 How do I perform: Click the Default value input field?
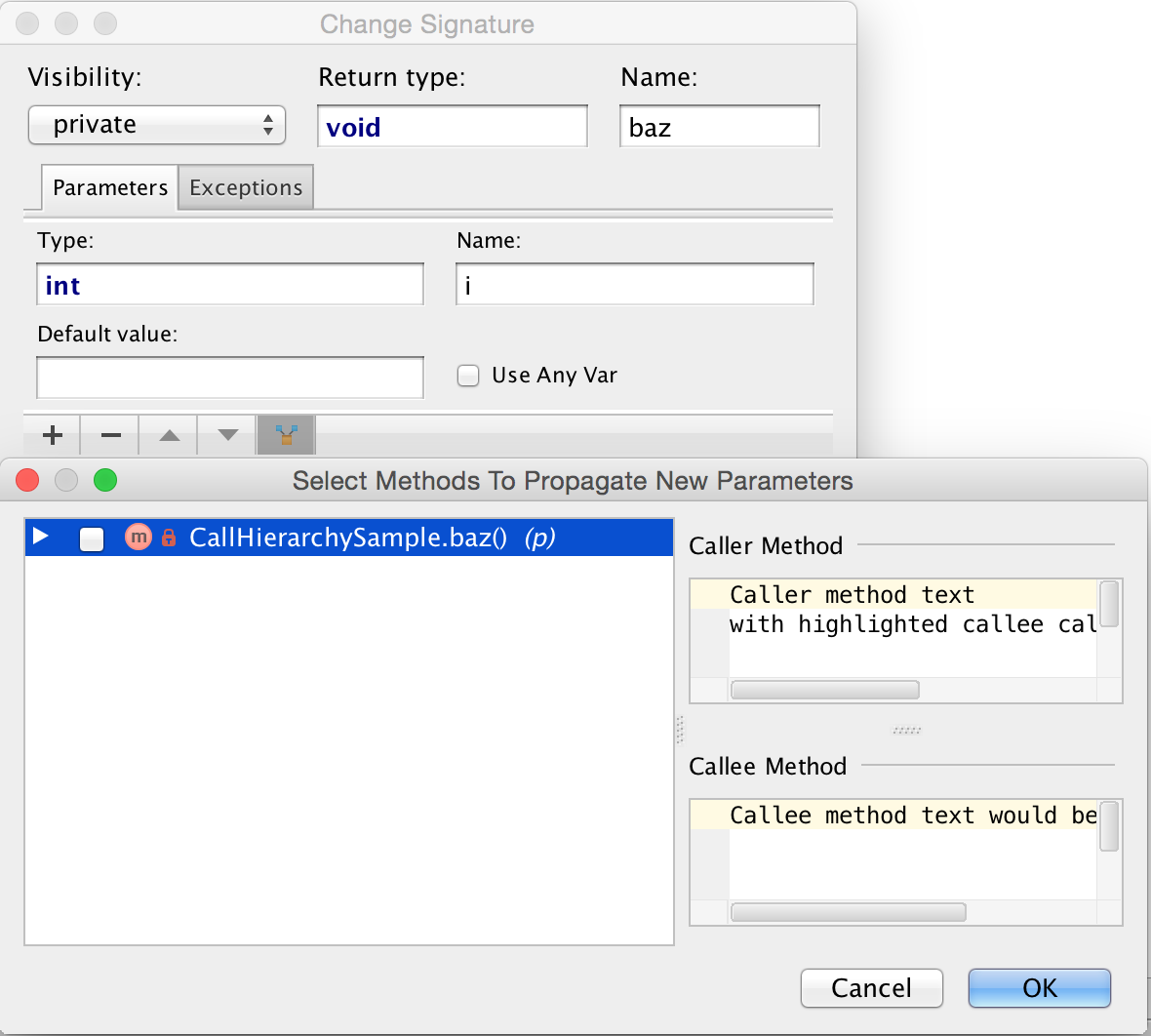[230, 378]
